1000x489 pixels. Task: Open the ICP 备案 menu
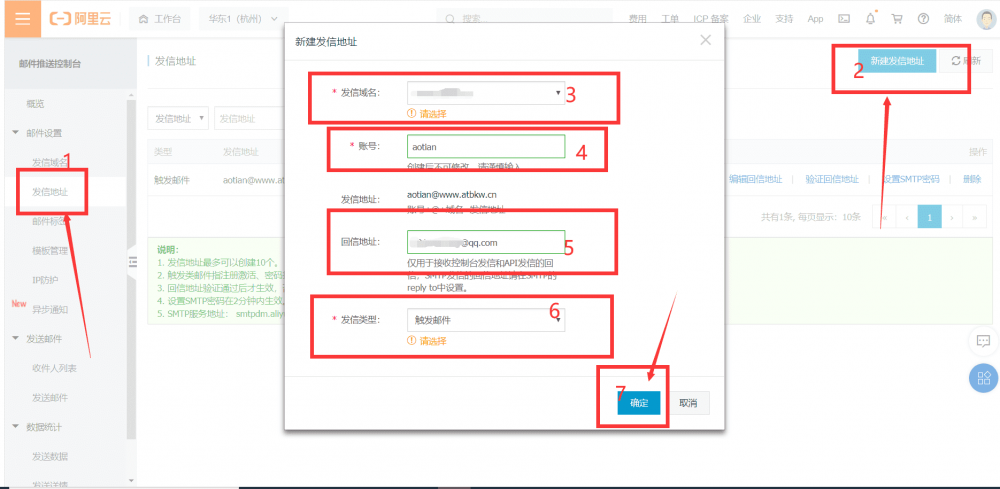[711, 19]
